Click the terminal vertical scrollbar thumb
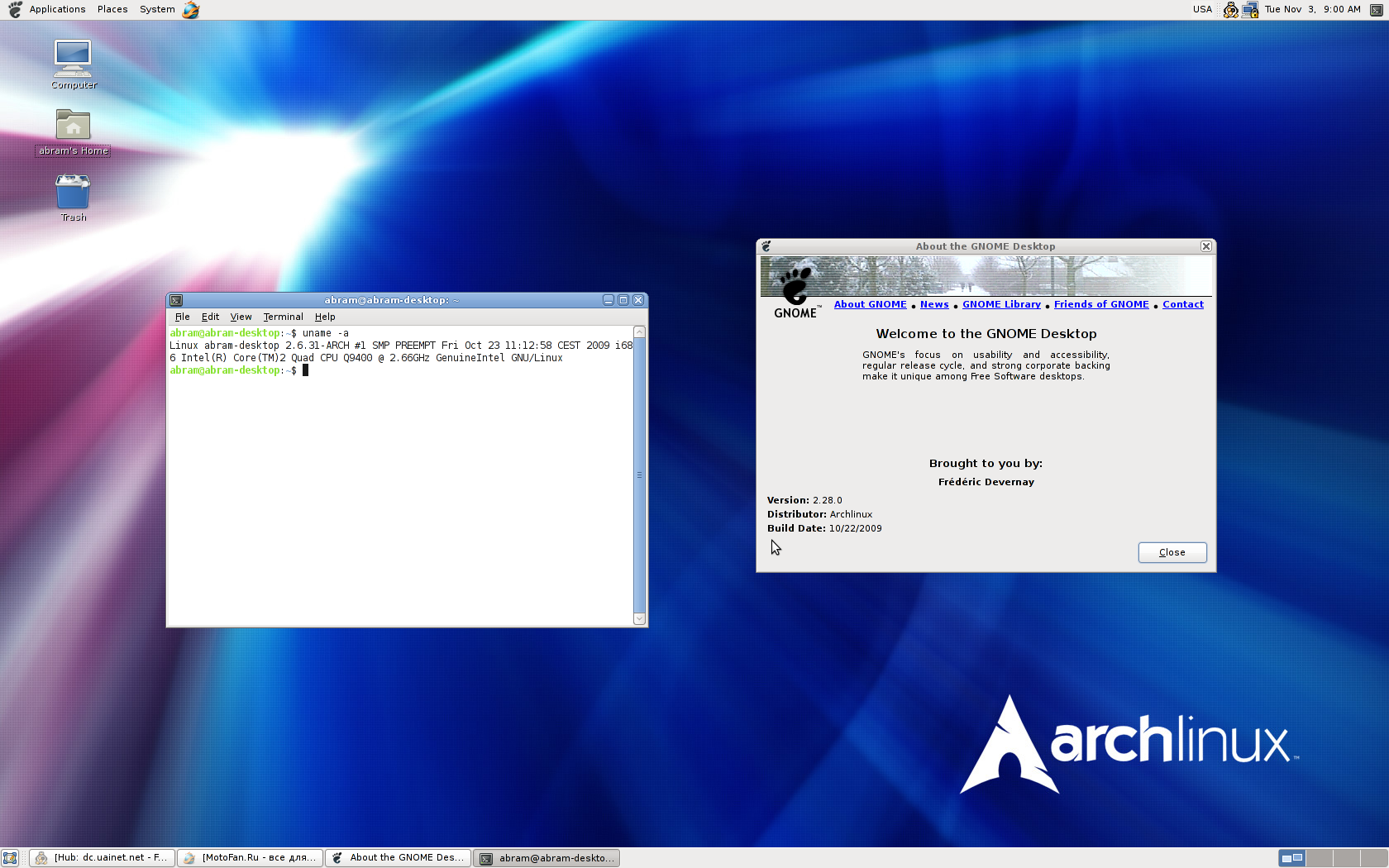Screen dimensions: 1389x868 tap(639, 475)
